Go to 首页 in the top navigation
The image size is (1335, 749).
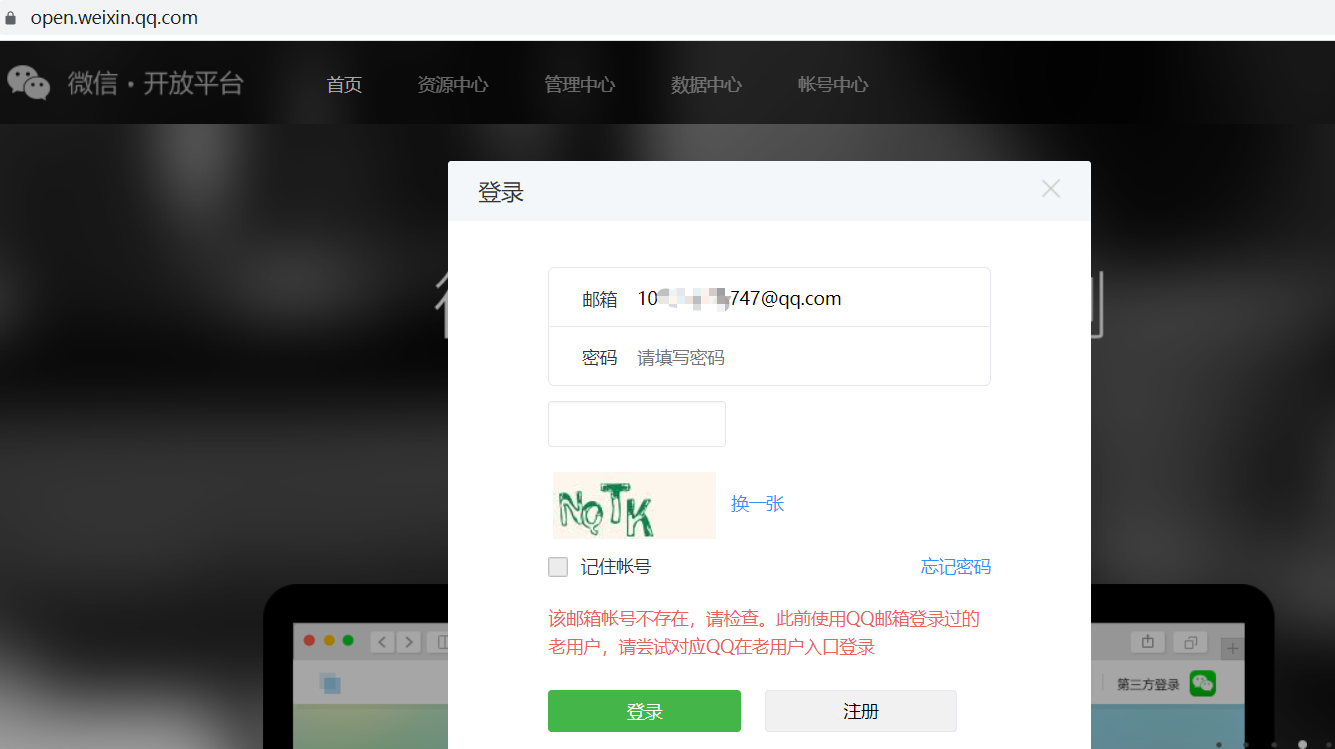(x=344, y=85)
